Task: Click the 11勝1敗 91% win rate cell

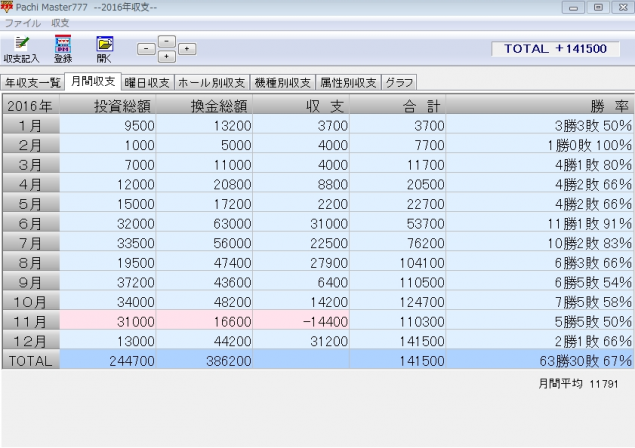Action: 539,223
